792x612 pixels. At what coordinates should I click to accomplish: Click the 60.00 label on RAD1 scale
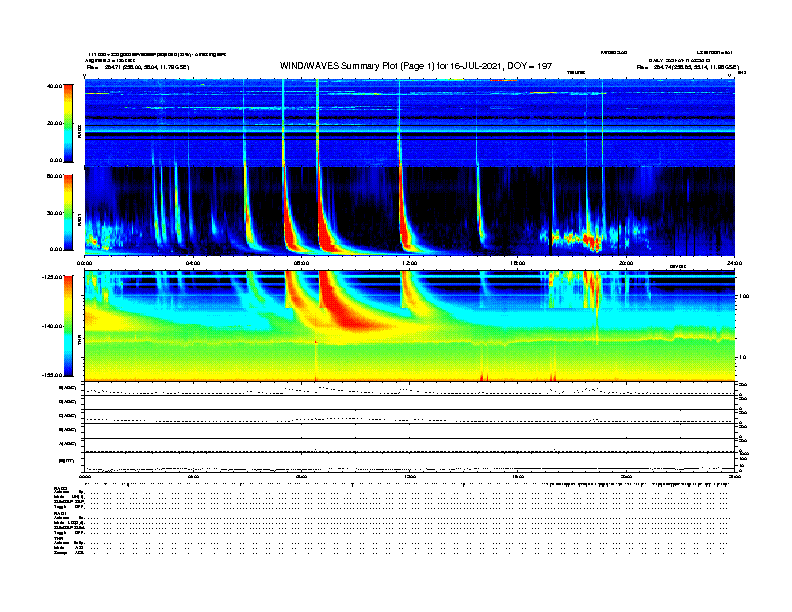(54, 176)
